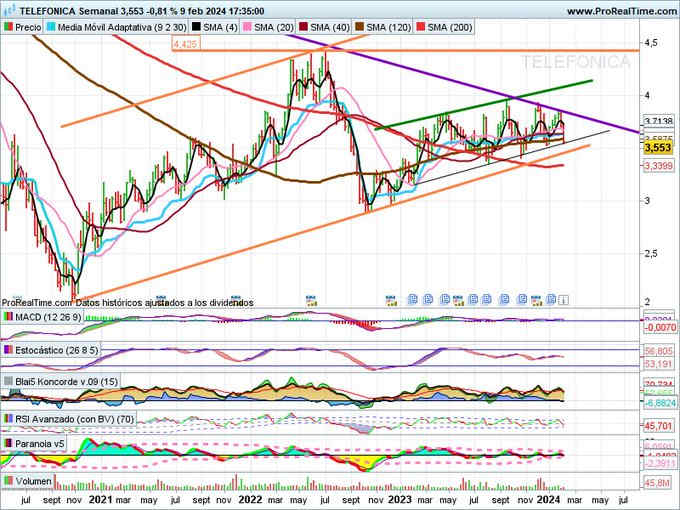Click the Estocástico indicator panel icon
680x510 pixels.
pos(8,350)
